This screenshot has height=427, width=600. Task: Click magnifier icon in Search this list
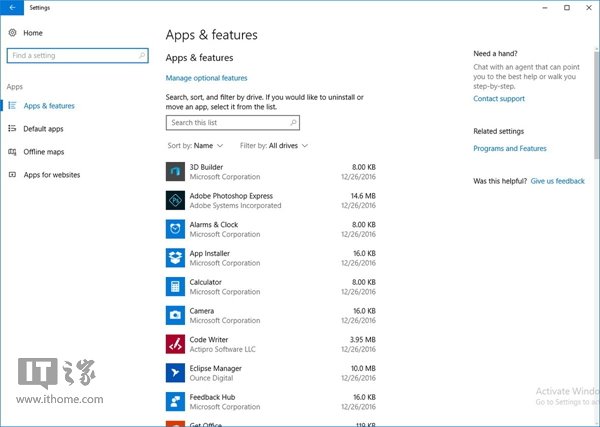pyautogui.click(x=293, y=123)
